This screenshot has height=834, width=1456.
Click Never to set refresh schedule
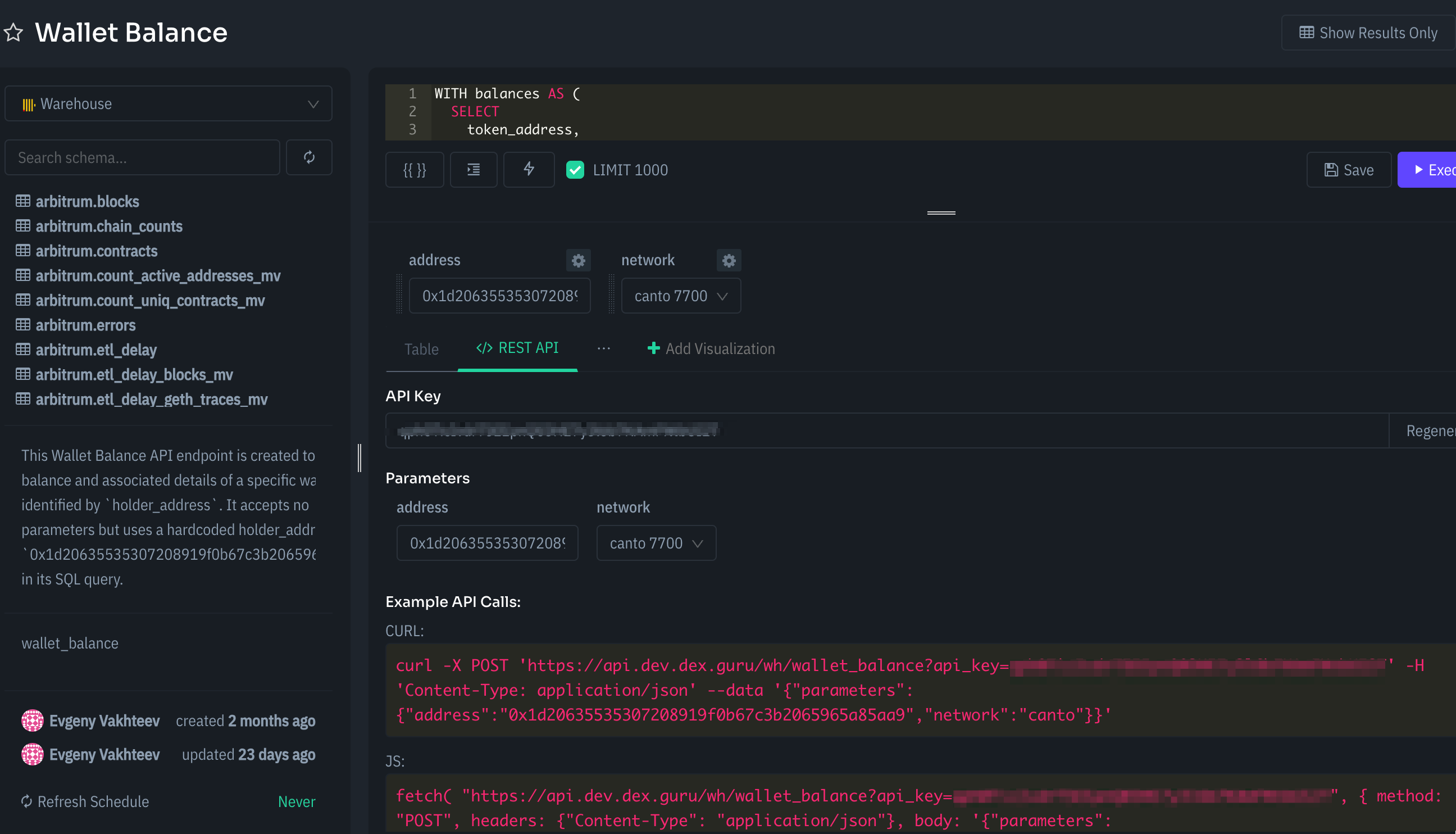296,801
